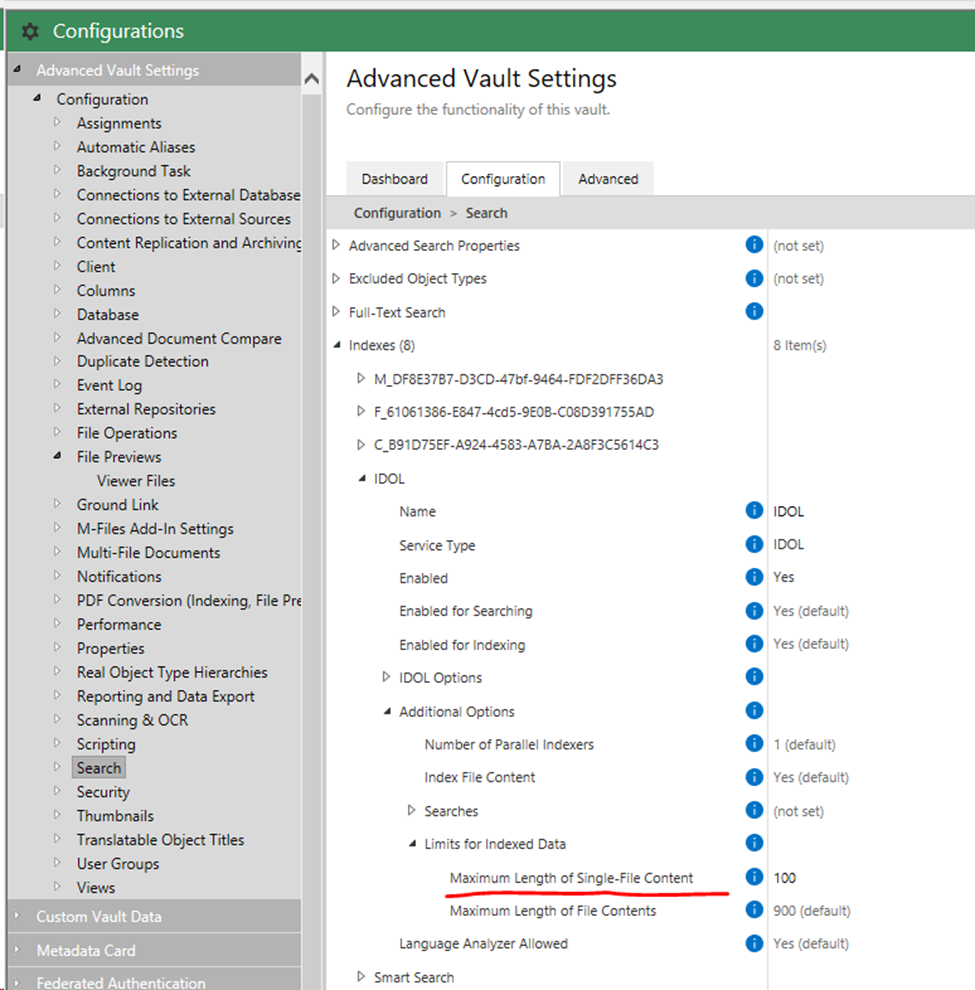Open info icon for Full-Text Search
975x990 pixels.
pos(754,311)
